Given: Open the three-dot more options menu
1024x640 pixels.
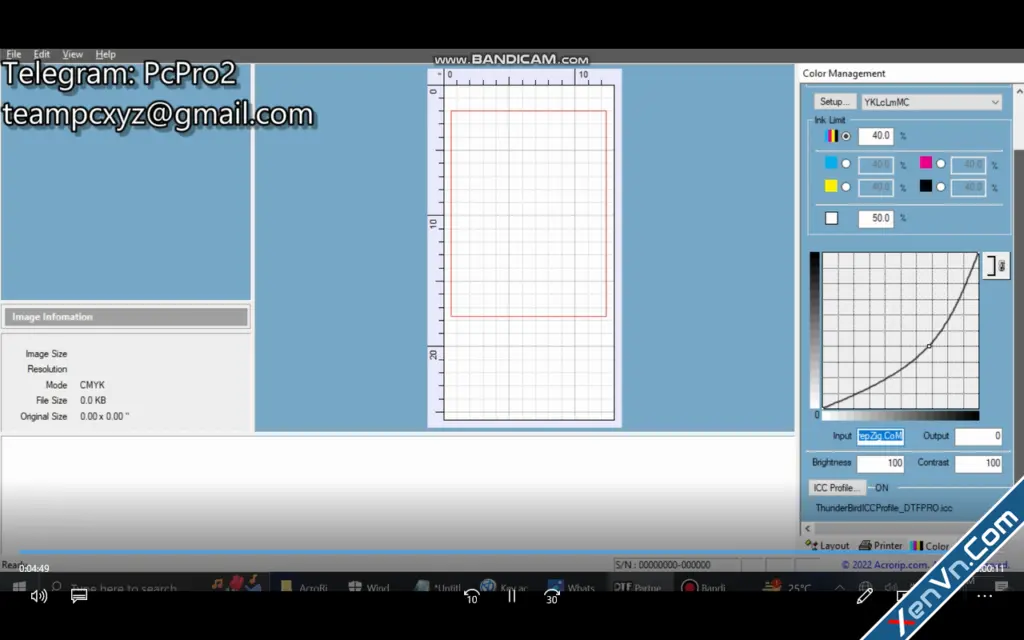Looking at the screenshot, I should point(985,596).
